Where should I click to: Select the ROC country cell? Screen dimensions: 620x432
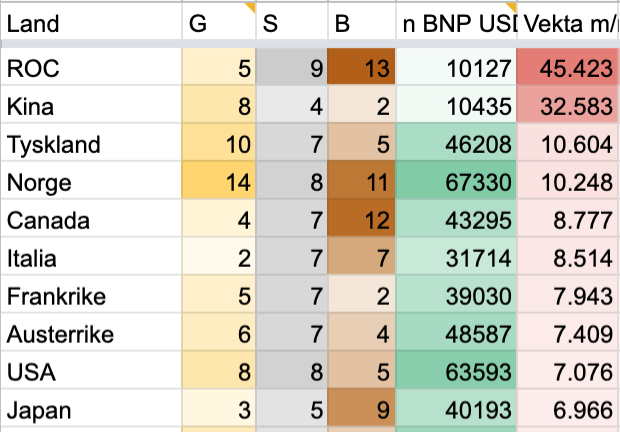[x=90, y=69]
